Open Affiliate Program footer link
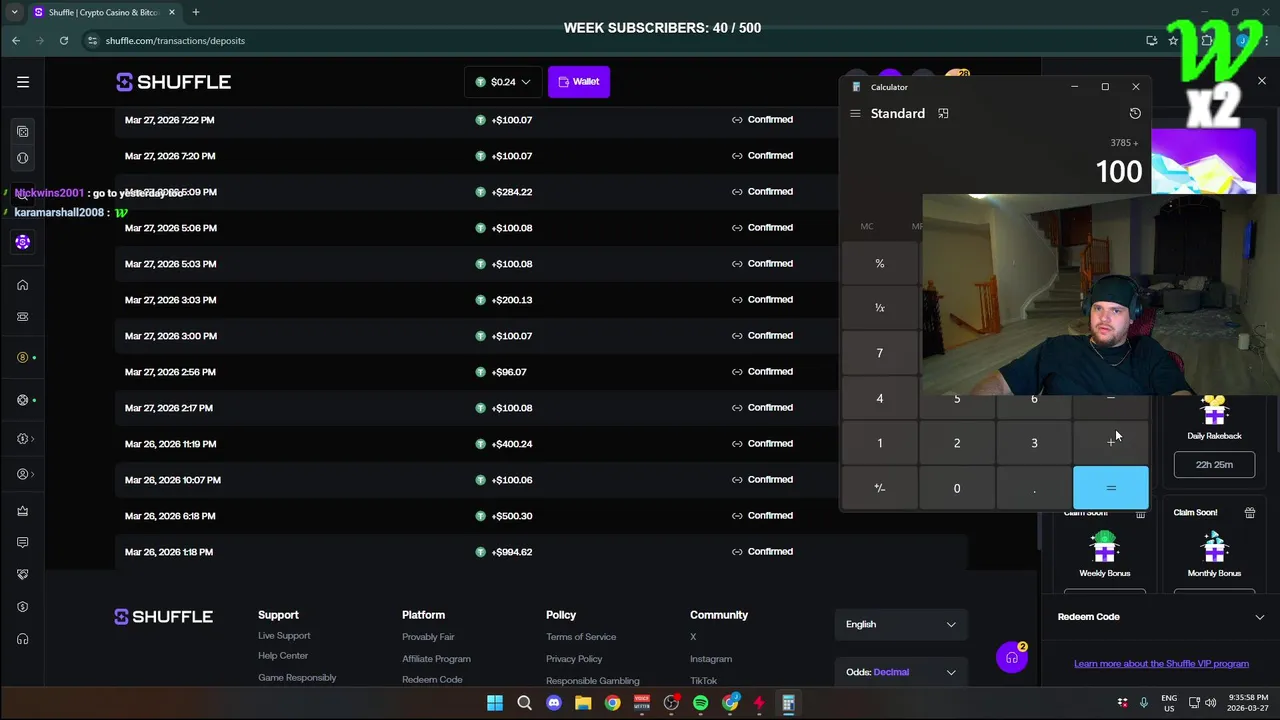Viewport: 1280px width, 720px height. [x=436, y=659]
